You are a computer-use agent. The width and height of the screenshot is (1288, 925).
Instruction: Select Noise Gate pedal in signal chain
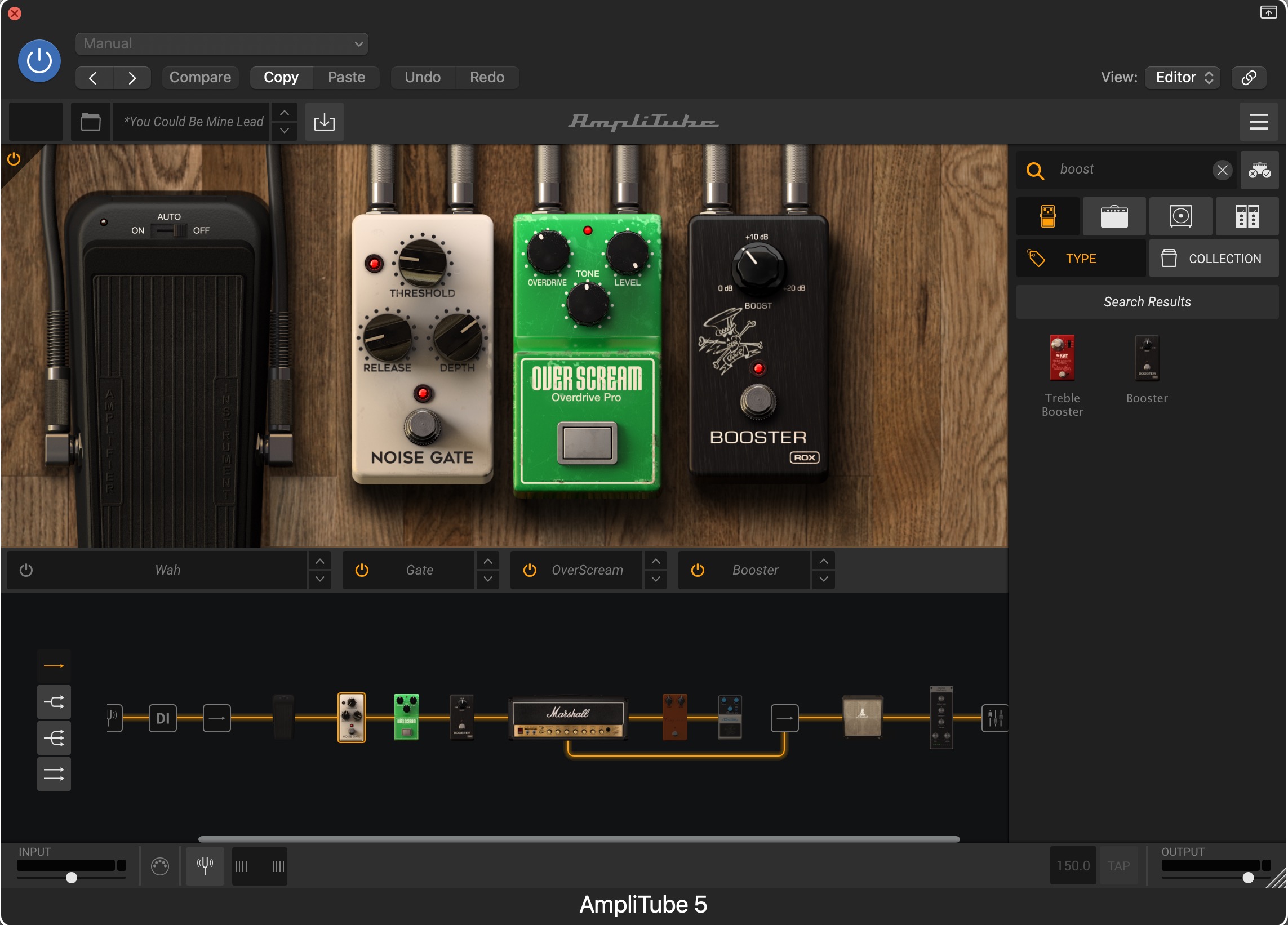pos(352,718)
